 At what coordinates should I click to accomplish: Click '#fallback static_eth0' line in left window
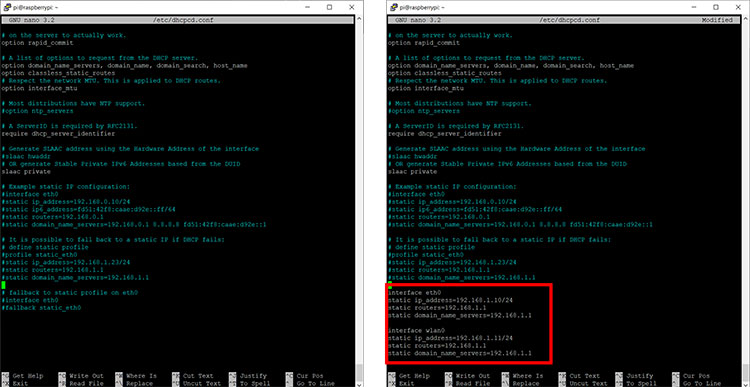(x=41, y=308)
